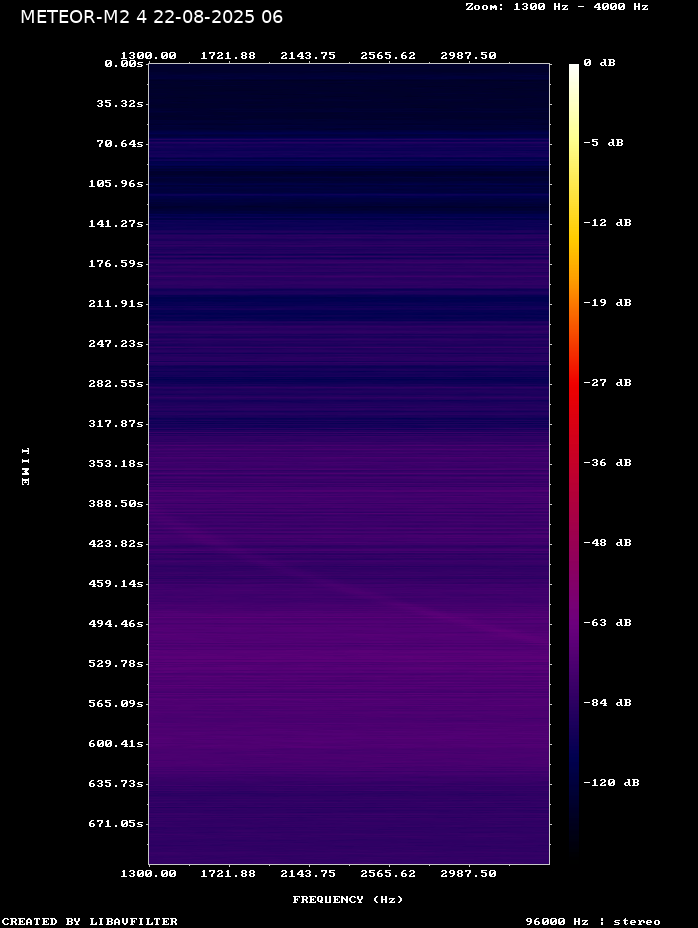Click the '671.05s' time label
This screenshot has width=698, height=928.
116,824
